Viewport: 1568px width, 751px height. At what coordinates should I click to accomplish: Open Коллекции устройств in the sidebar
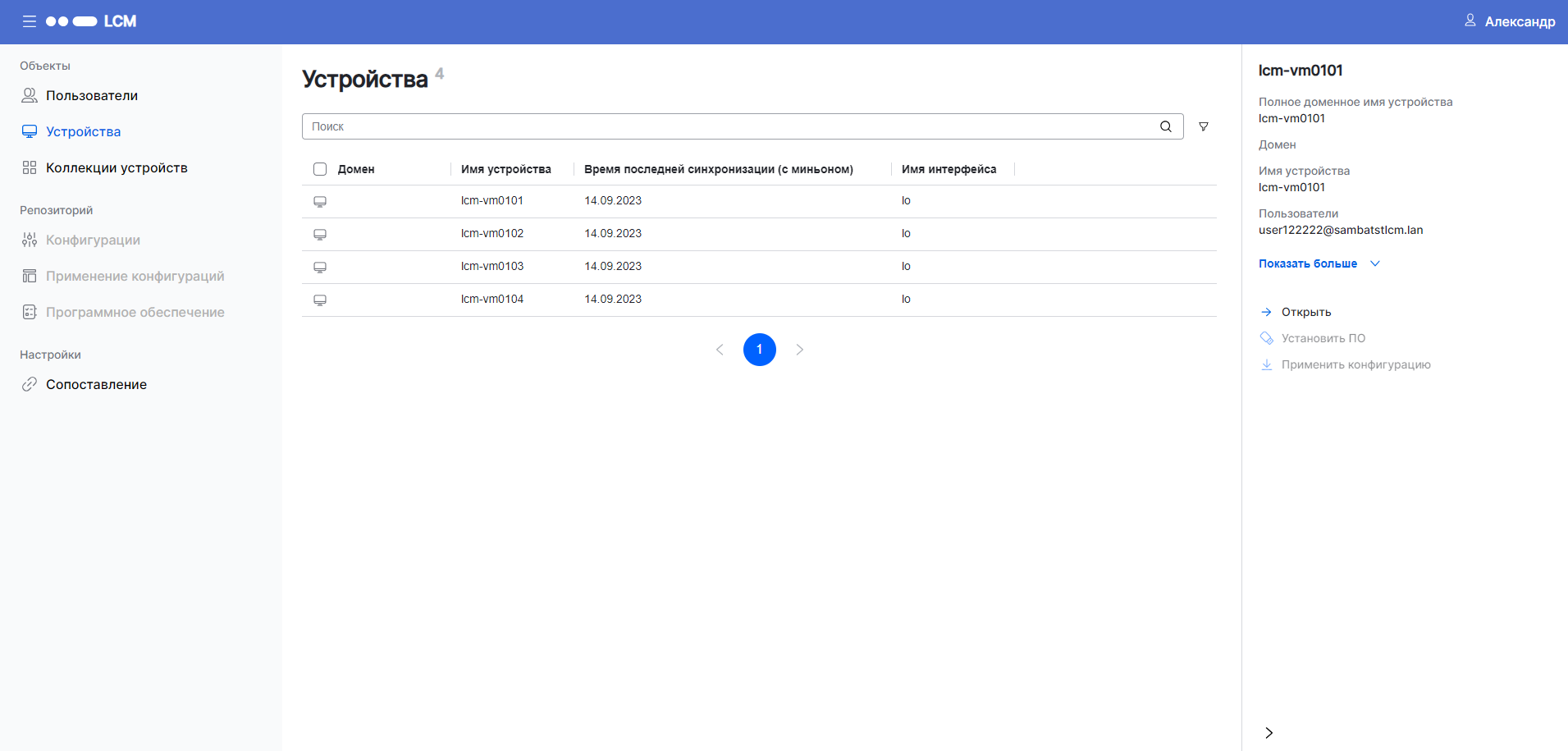click(x=117, y=167)
